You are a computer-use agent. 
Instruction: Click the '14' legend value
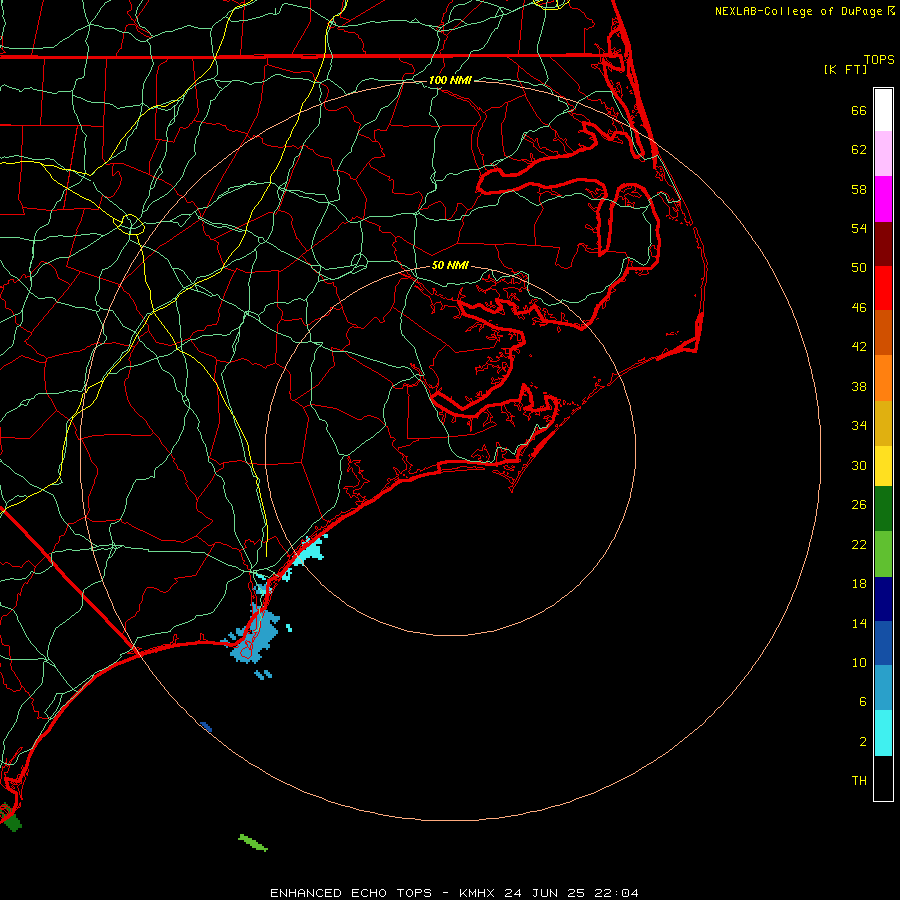(x=859, y=623)
